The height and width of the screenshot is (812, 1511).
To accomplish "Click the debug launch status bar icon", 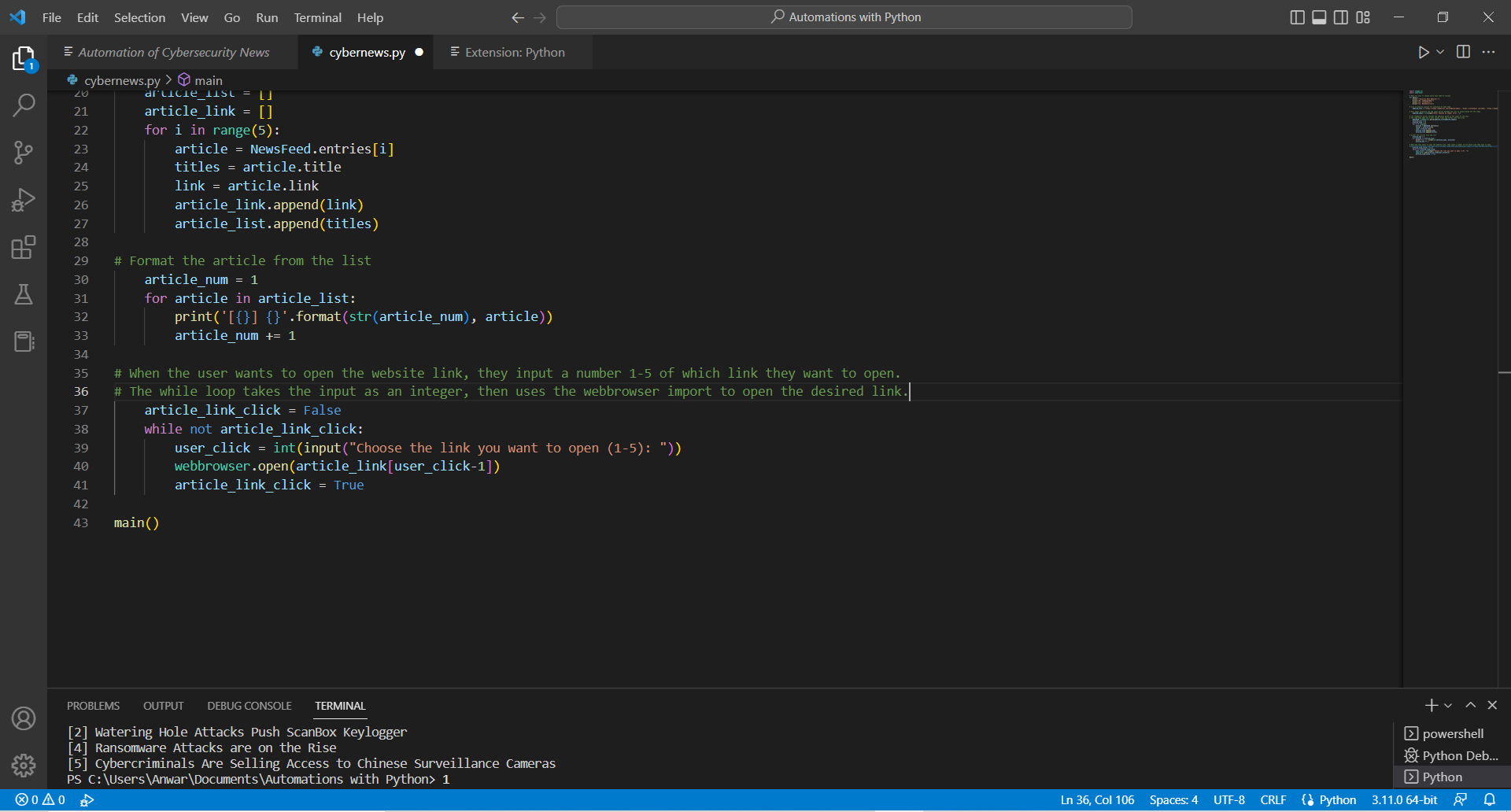I will (x=87, y=799).
